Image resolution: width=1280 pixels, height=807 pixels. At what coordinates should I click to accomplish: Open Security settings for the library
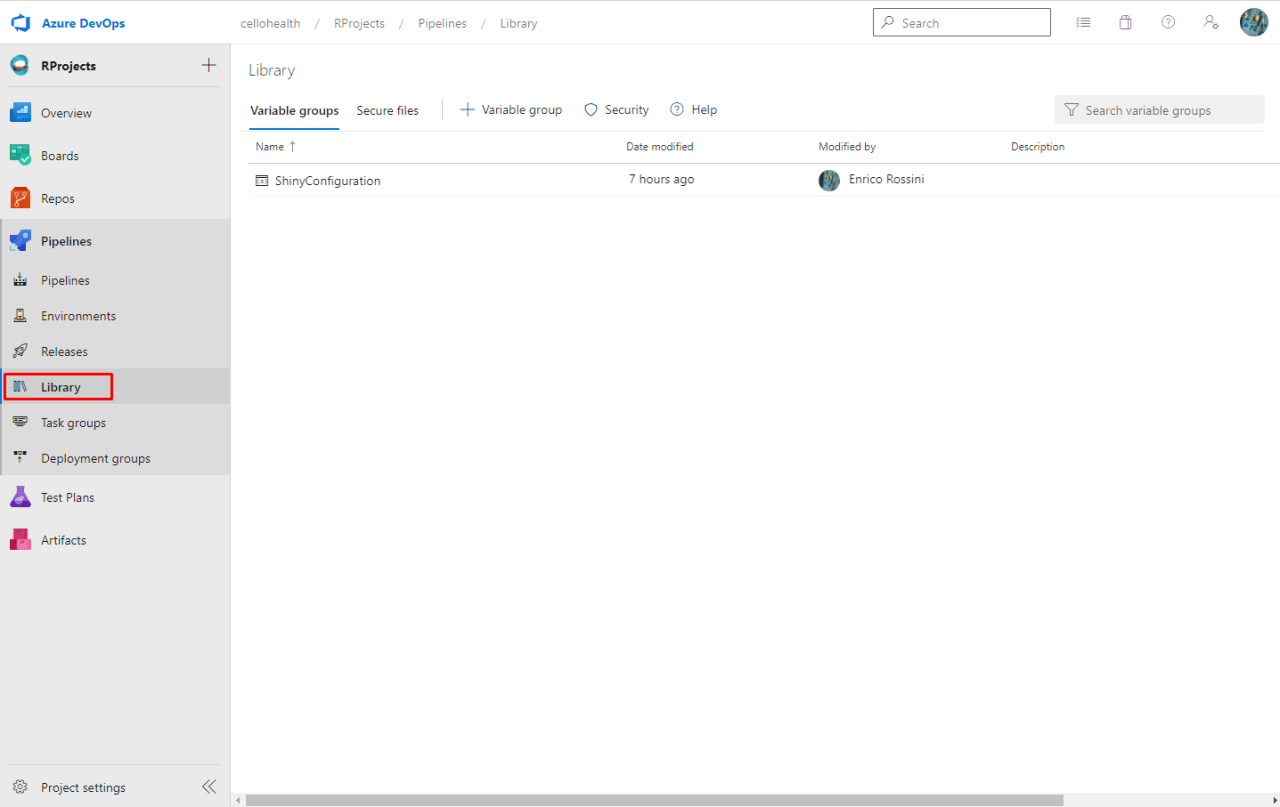(x=615, y=109)
